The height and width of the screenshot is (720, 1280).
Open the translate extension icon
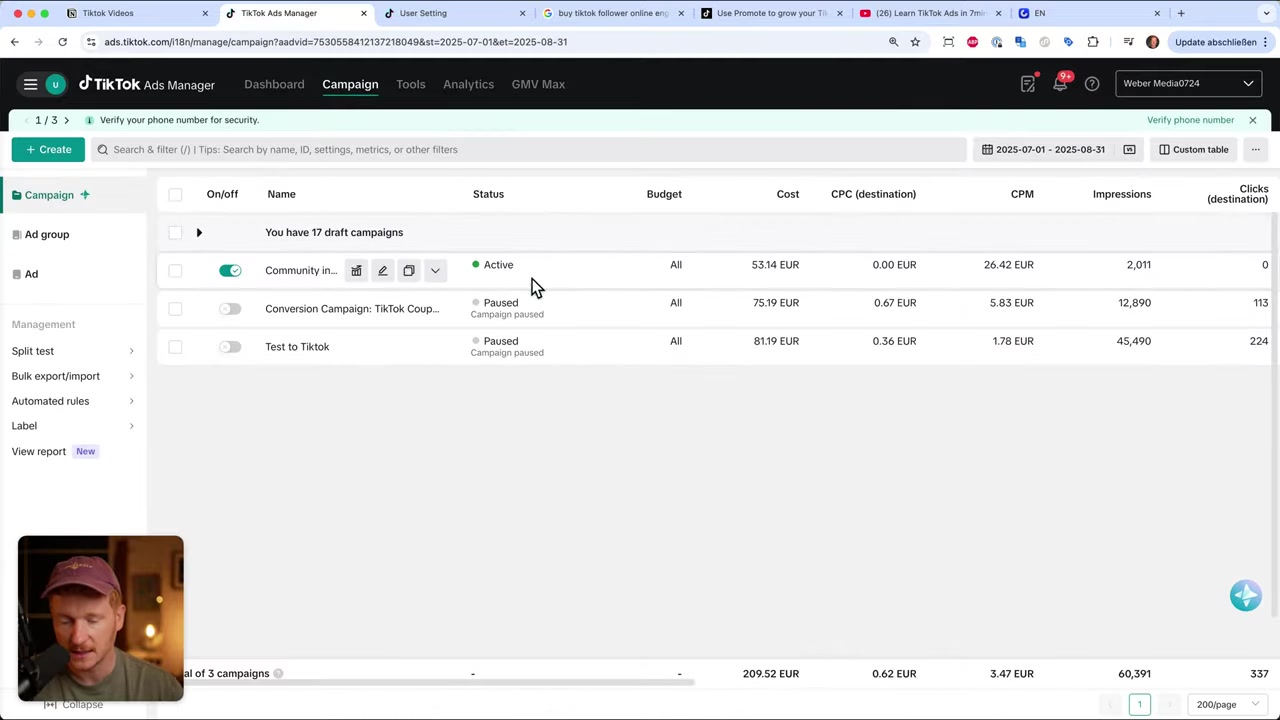[1020, 42]
